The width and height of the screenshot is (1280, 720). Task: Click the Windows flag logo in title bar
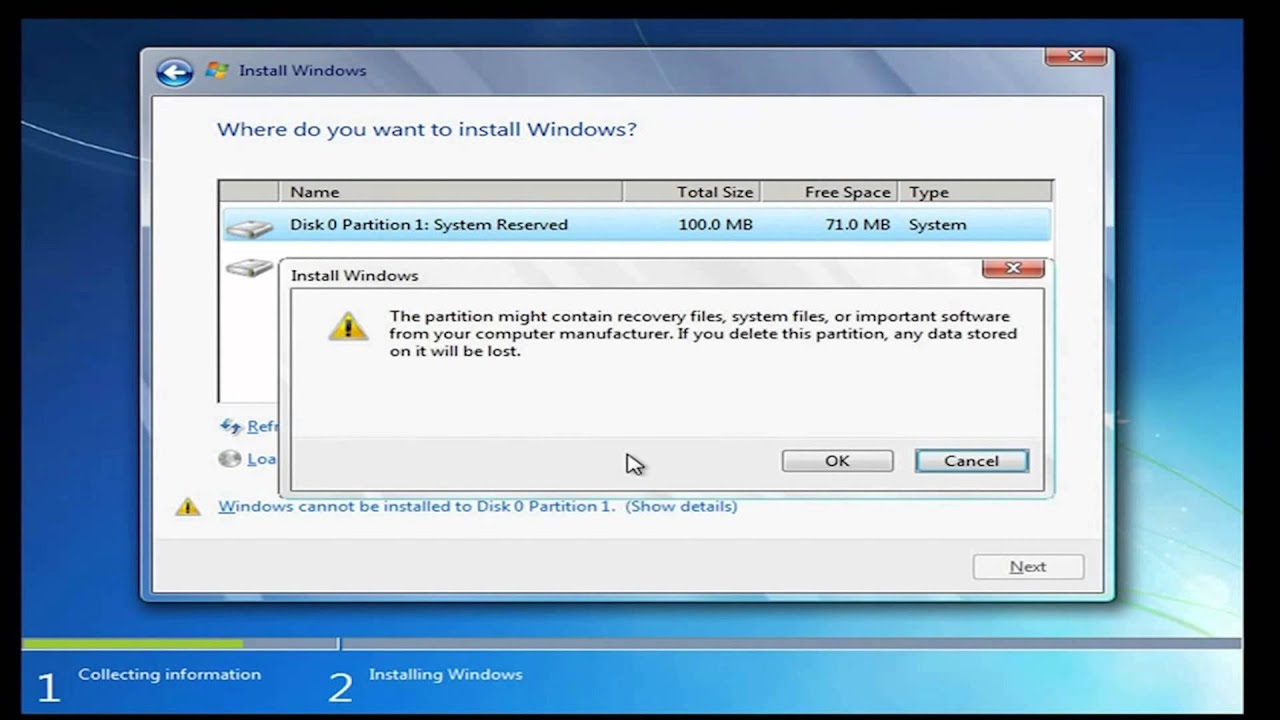click(x=216, y=70)
